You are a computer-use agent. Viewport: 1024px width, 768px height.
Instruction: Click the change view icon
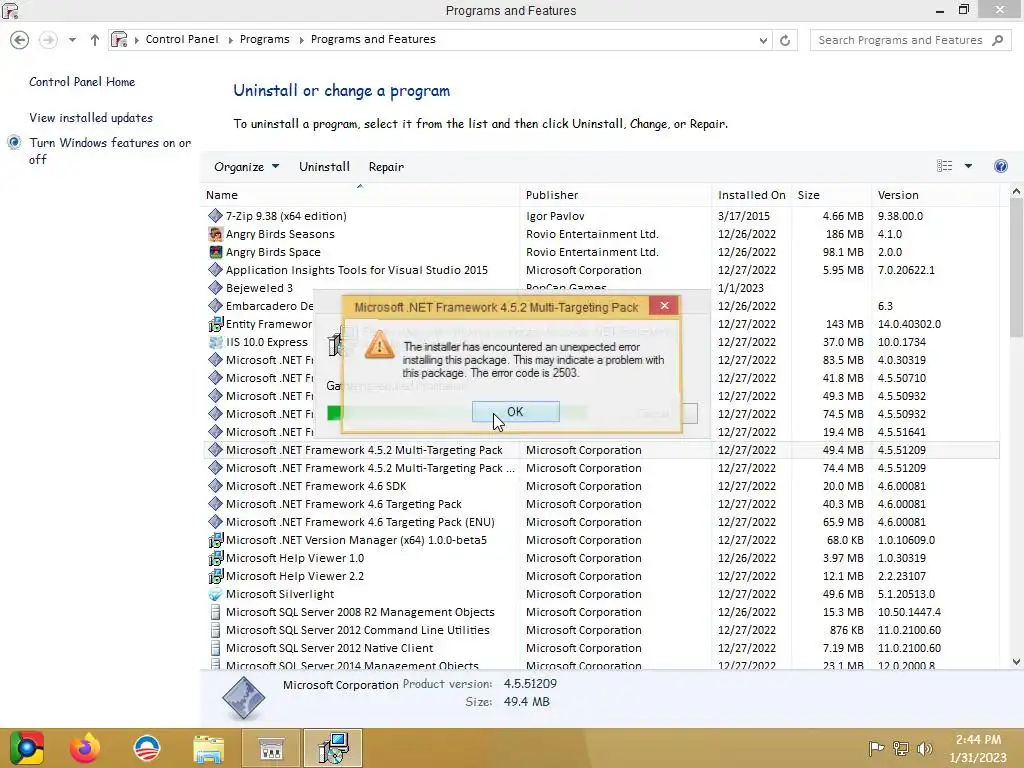[944, 166]
